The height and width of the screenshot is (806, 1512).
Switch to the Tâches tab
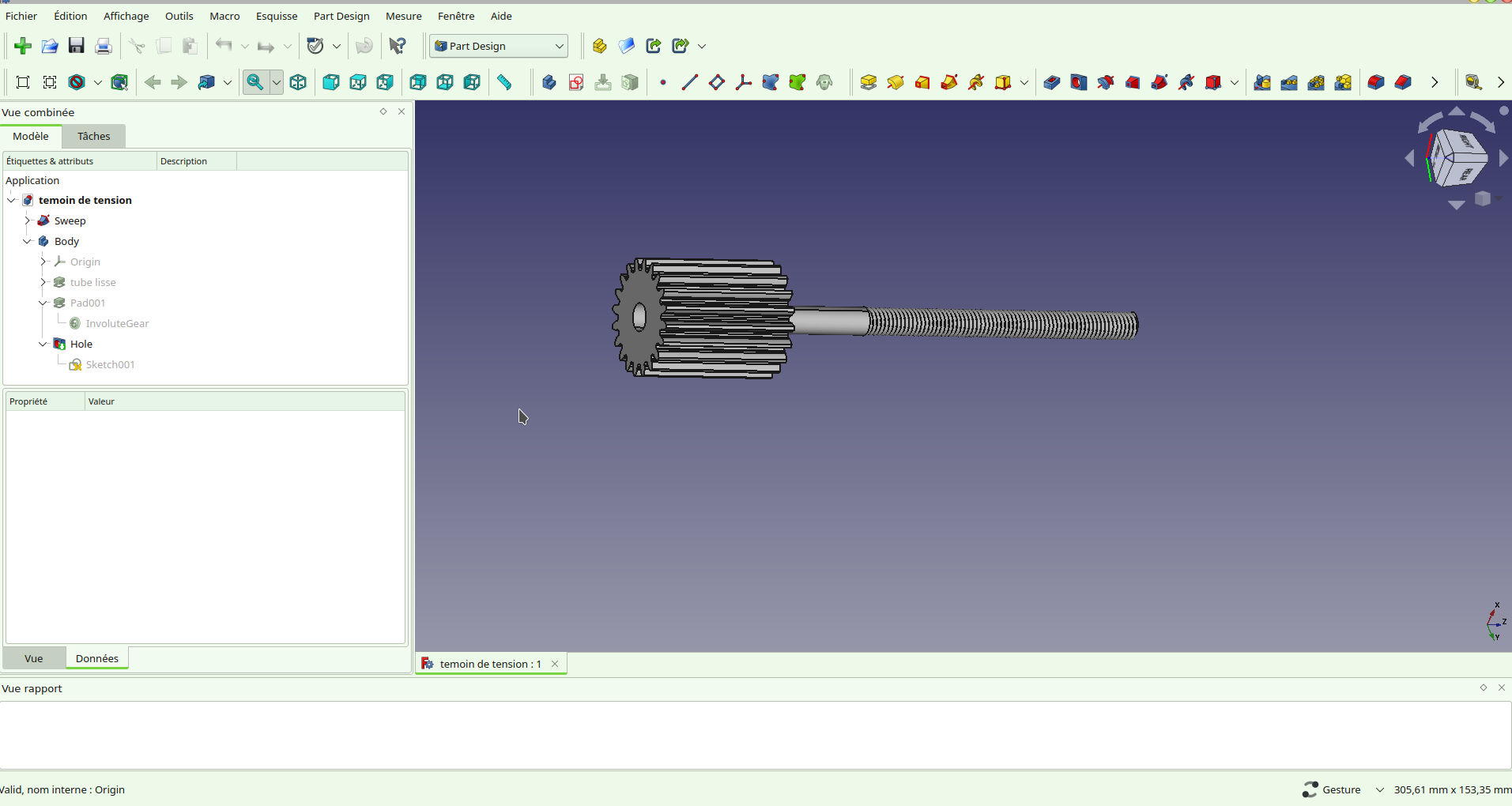[92, 136]
